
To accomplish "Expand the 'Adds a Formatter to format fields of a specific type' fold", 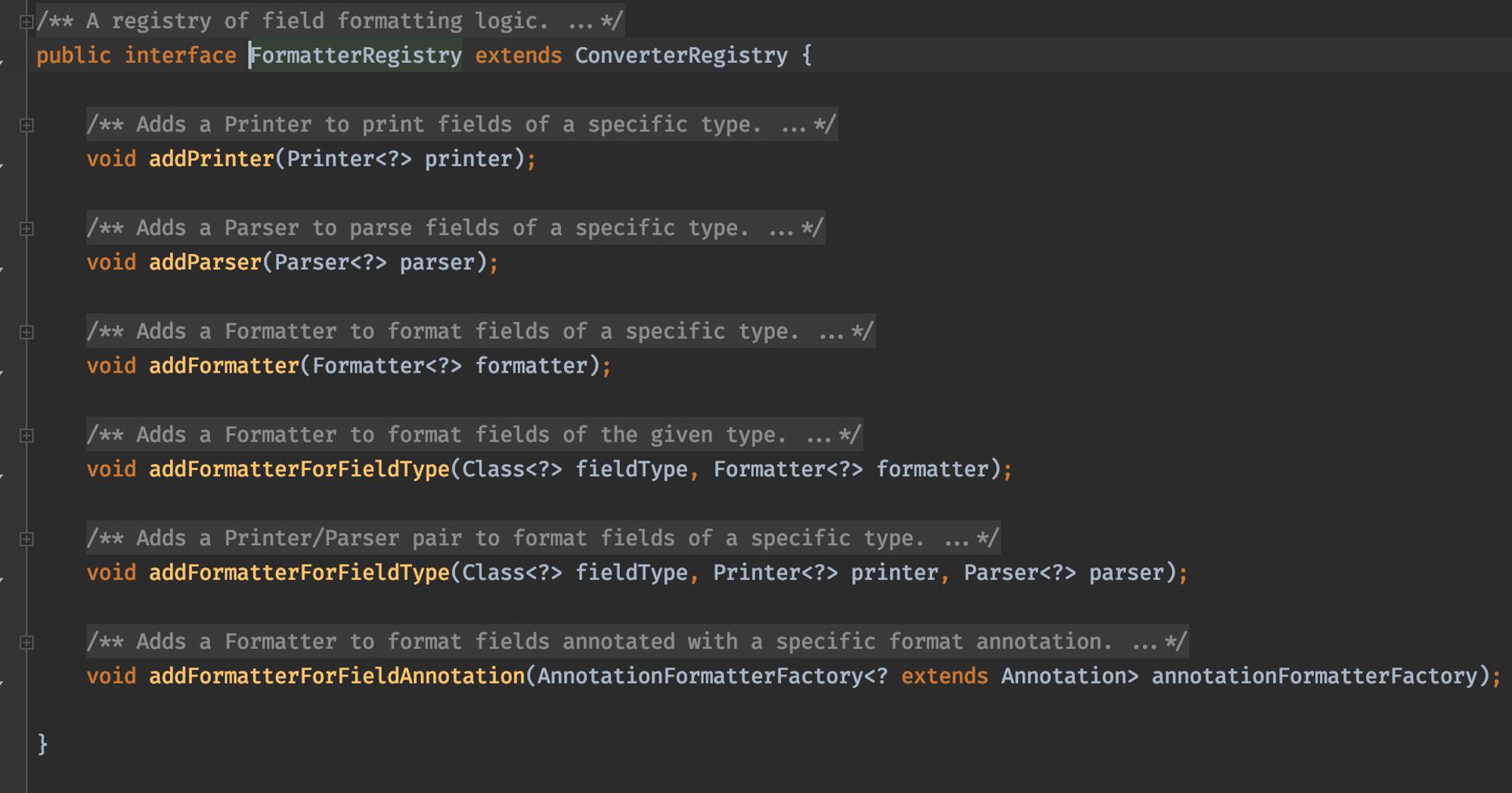I will tap(26, 333).
